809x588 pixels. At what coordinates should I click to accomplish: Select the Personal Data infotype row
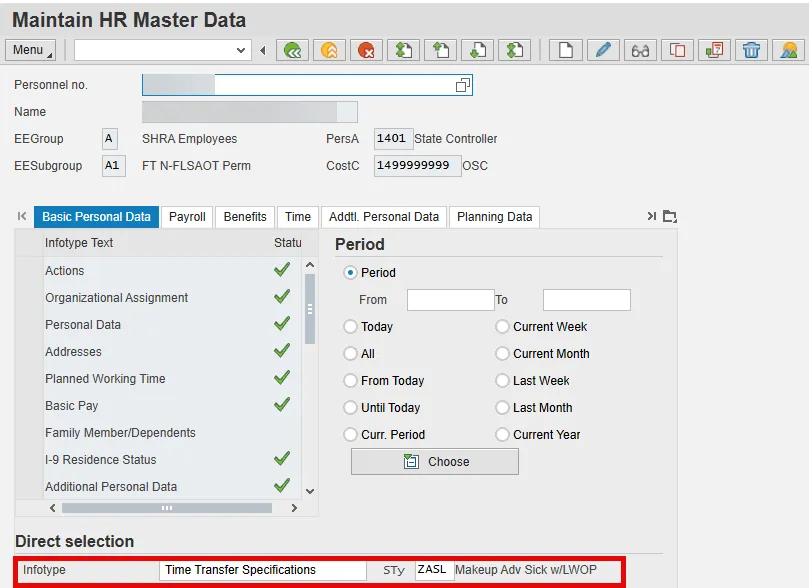(x=158, y=324)
